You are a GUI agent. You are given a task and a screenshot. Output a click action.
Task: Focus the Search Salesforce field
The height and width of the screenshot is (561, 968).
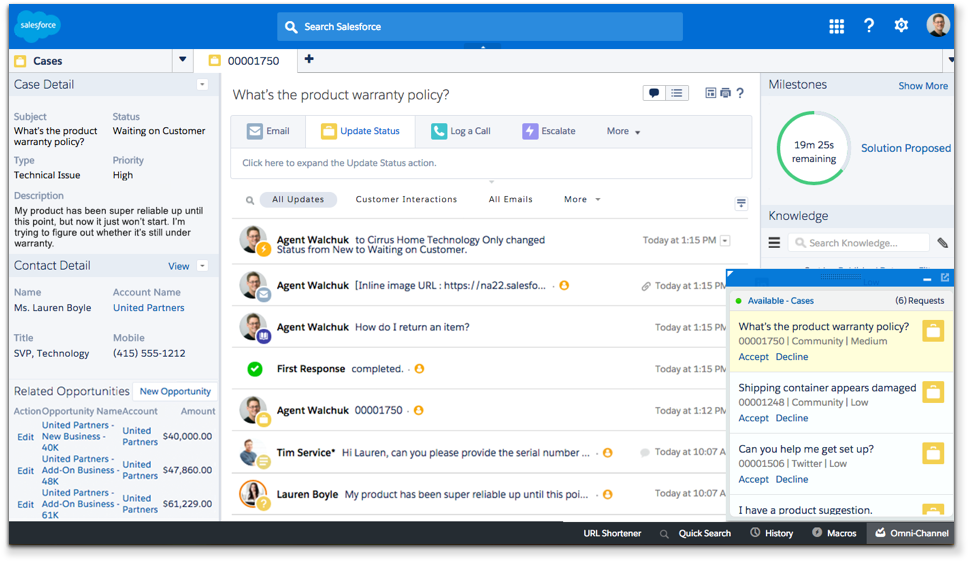(480, 27)
